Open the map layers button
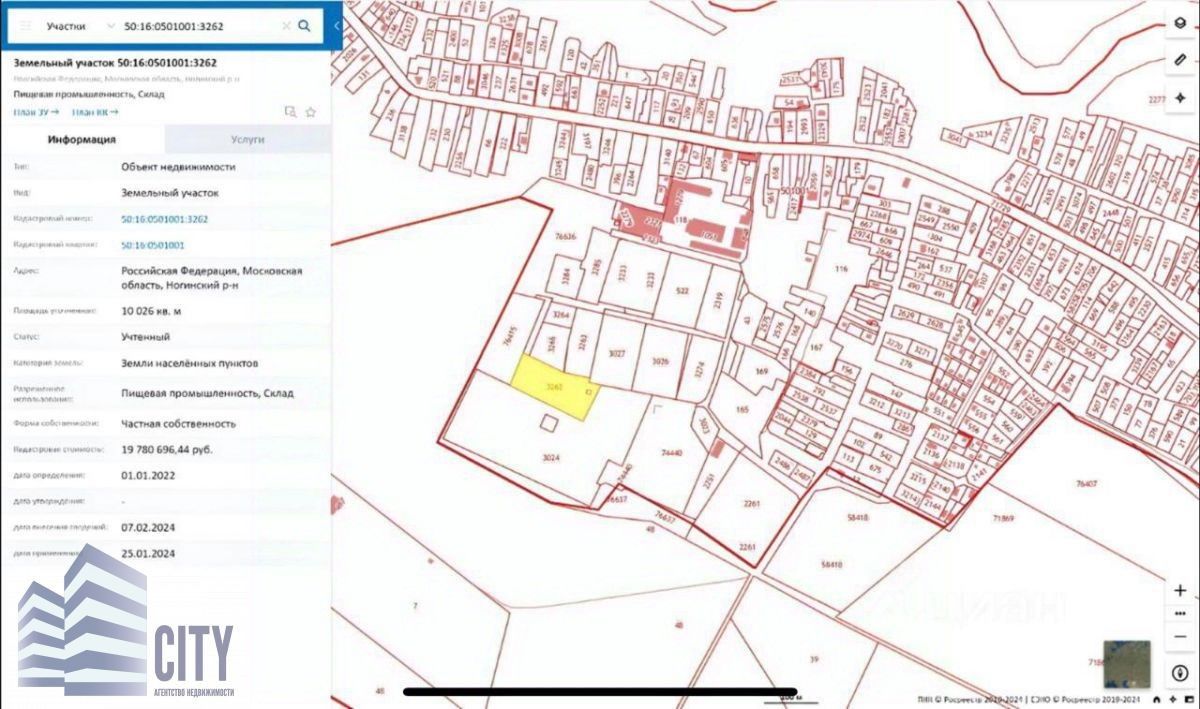Screen dimensions: 1200x709 pos(1180,25)
